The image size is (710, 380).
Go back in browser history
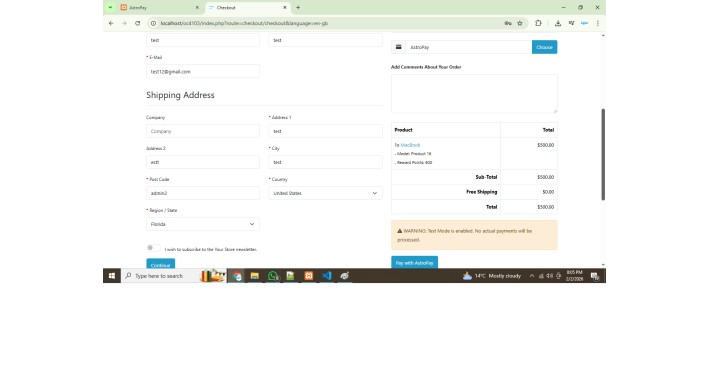click(111, 23)
